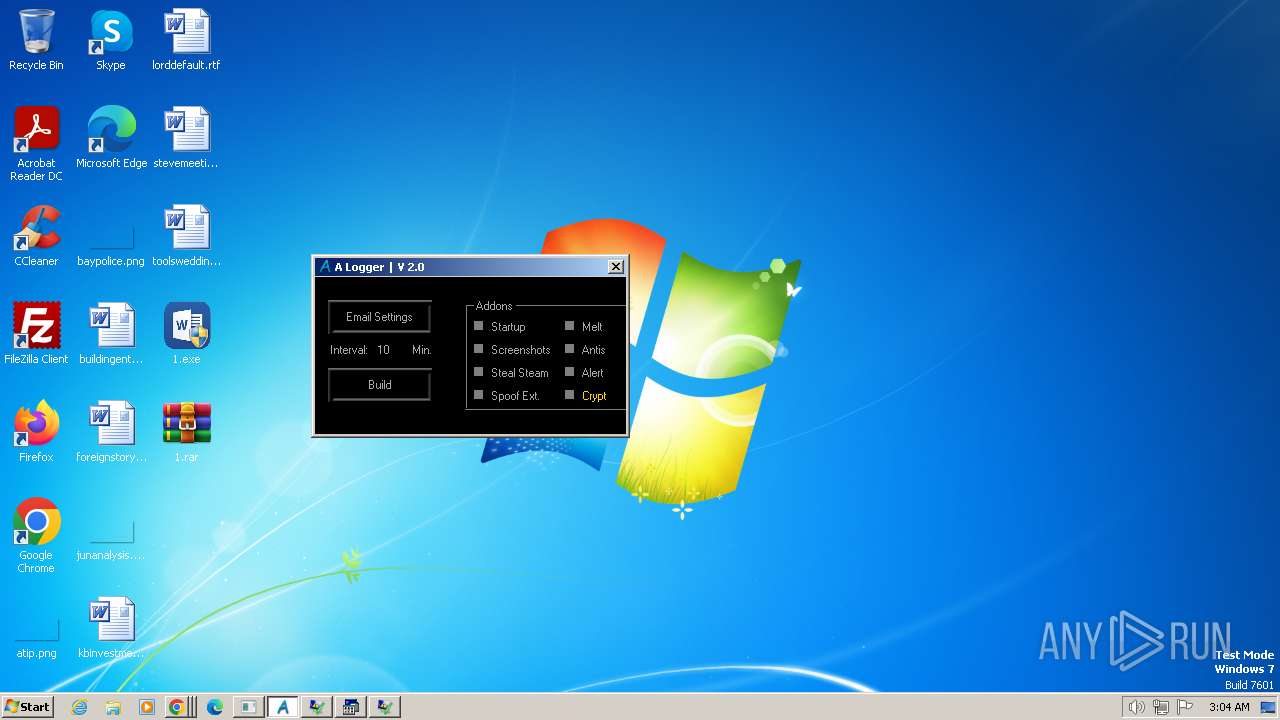Select the buildingent... Word document
1280x720 pixels.
111,335
